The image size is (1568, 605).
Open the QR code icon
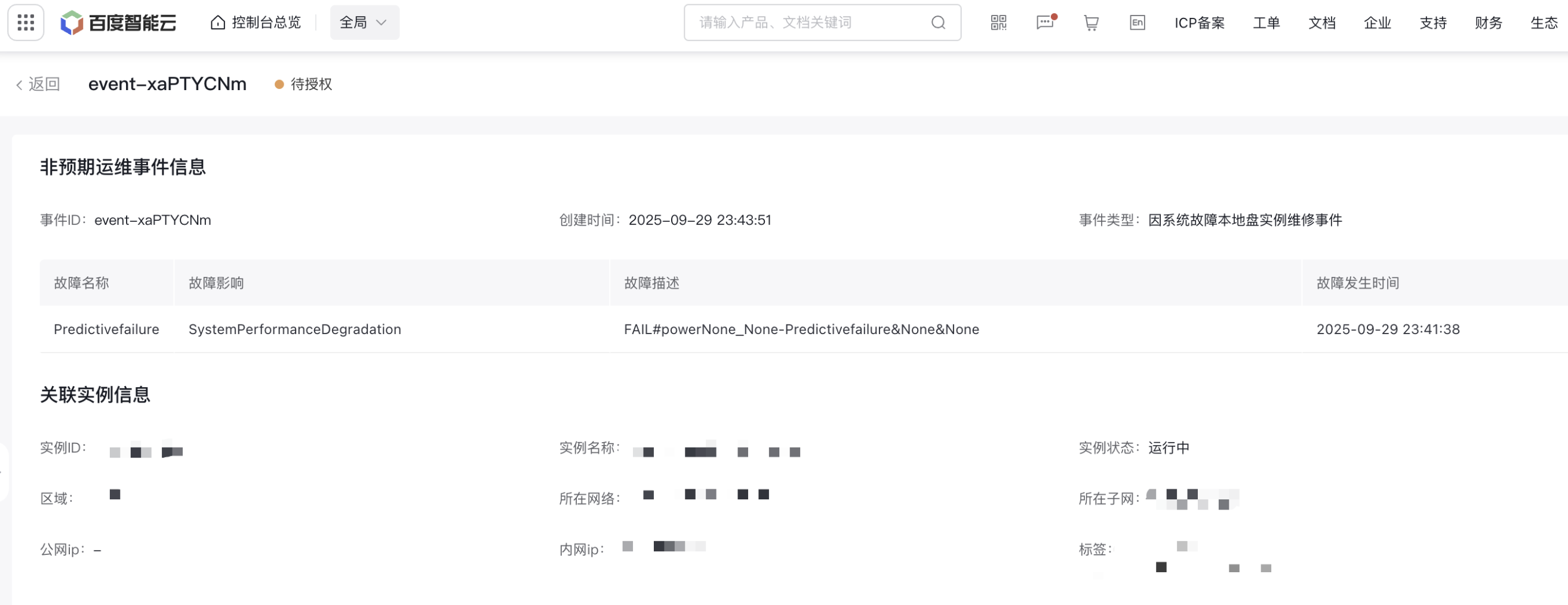998,23
